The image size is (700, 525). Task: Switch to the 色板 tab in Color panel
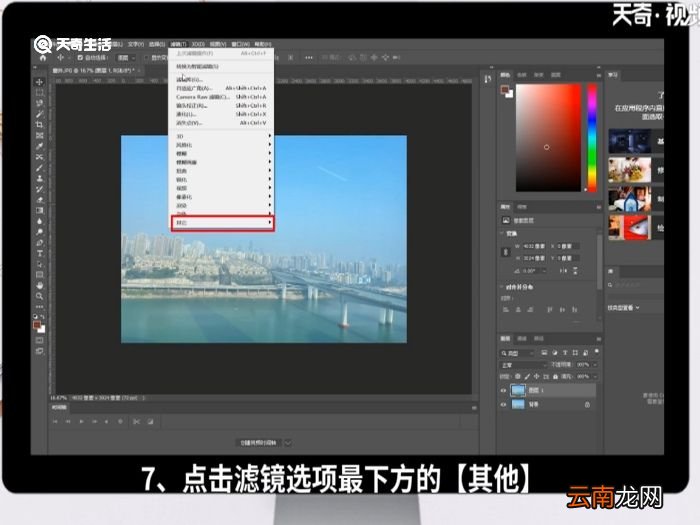click(x=522, y=75)
